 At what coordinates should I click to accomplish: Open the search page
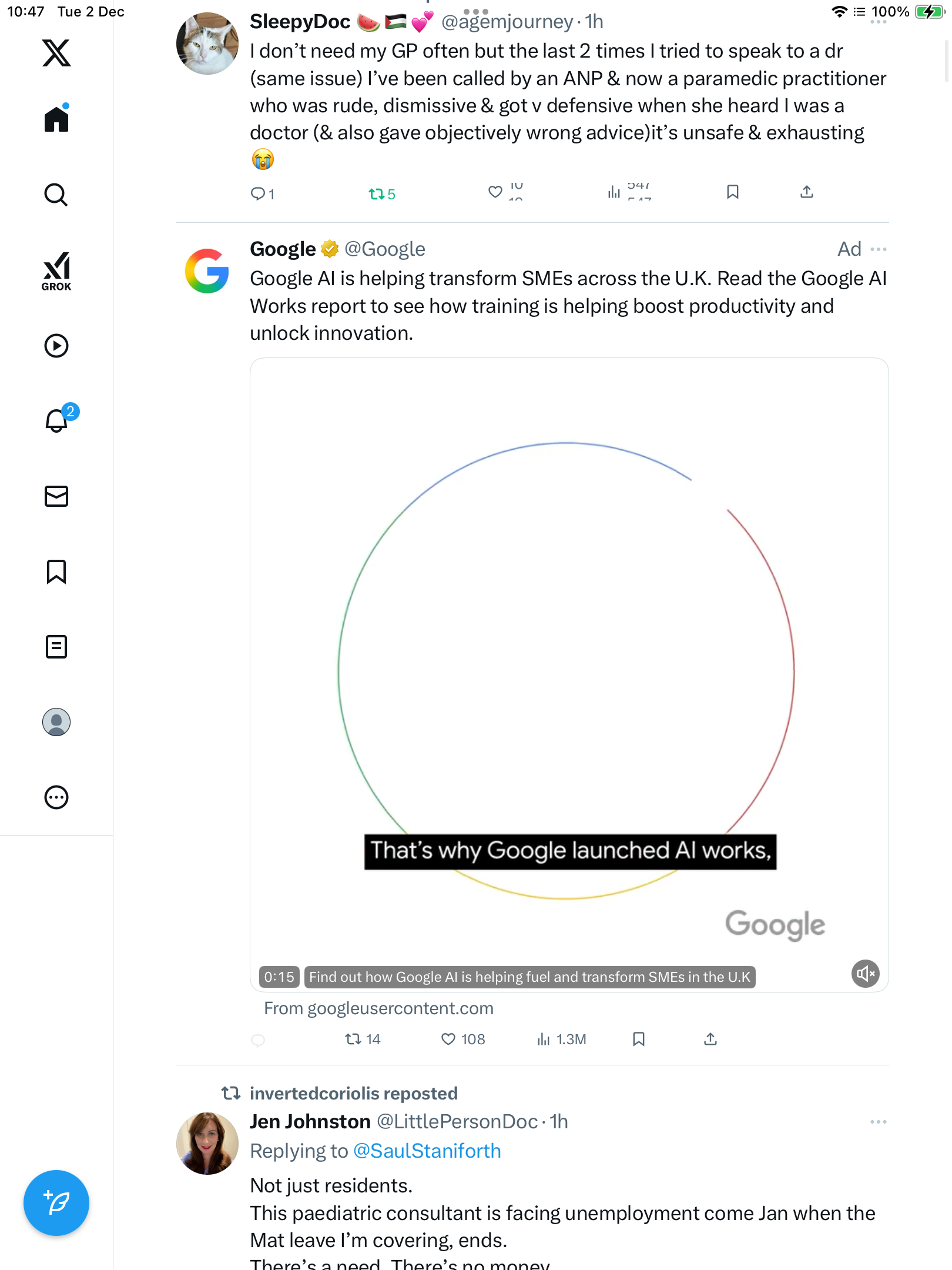click(x=56, y=195)
